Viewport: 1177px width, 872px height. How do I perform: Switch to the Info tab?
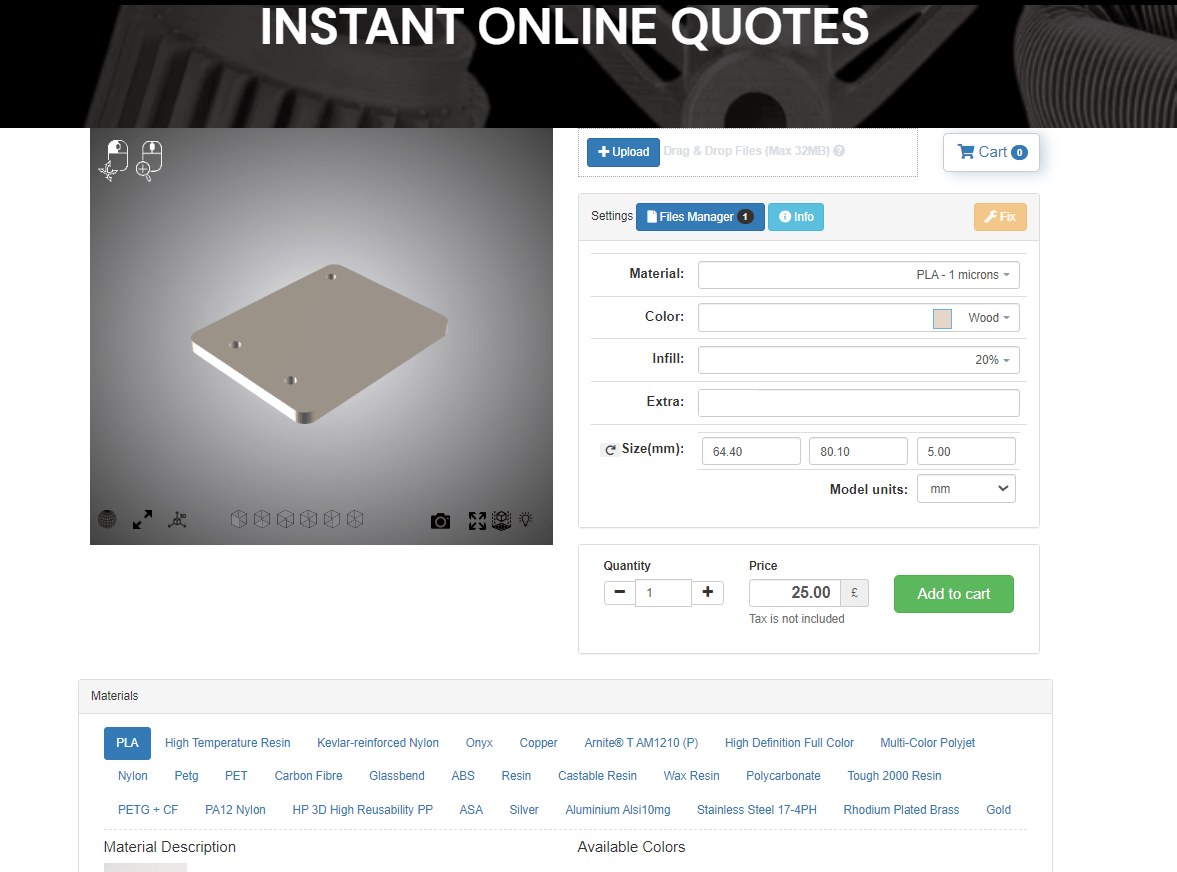click(x=796, y=216)
